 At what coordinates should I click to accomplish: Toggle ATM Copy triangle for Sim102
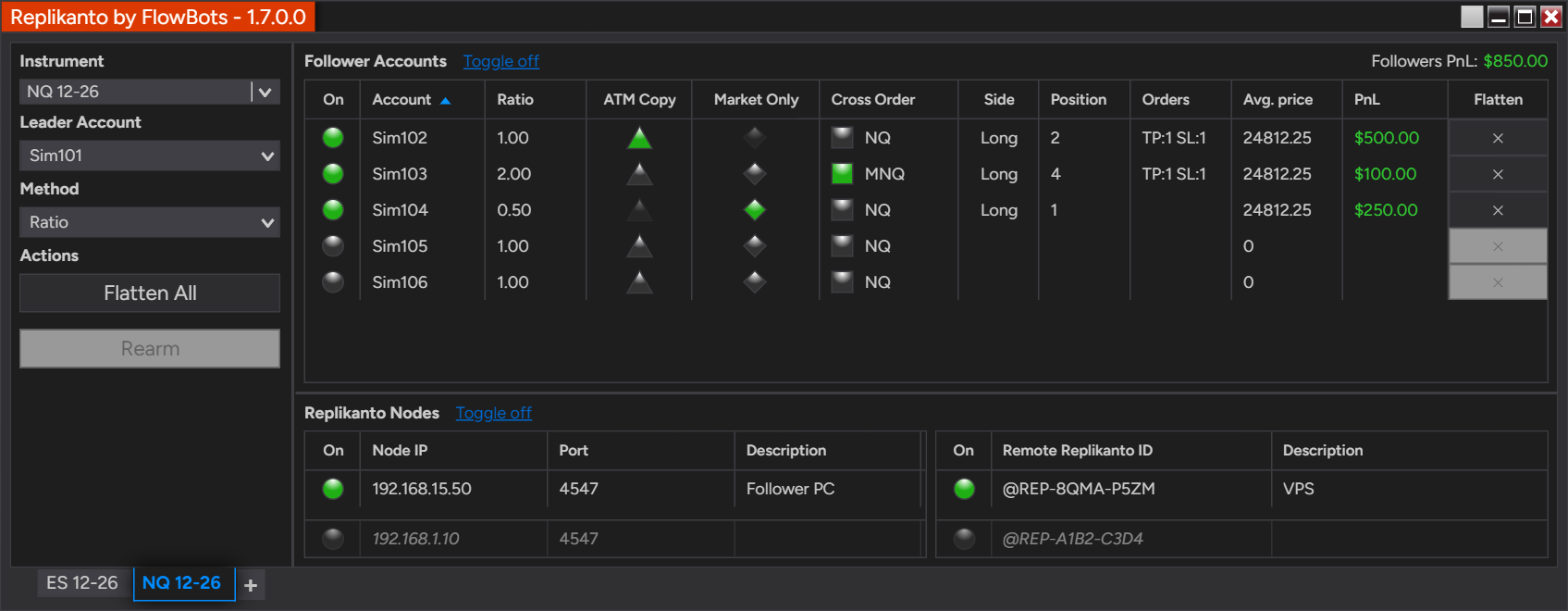pos(639,138)
